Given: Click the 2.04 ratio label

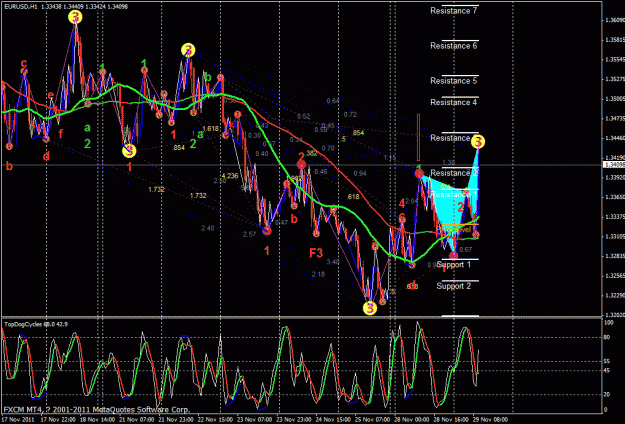Looking at the screenshot, I should tap(412, 202).
